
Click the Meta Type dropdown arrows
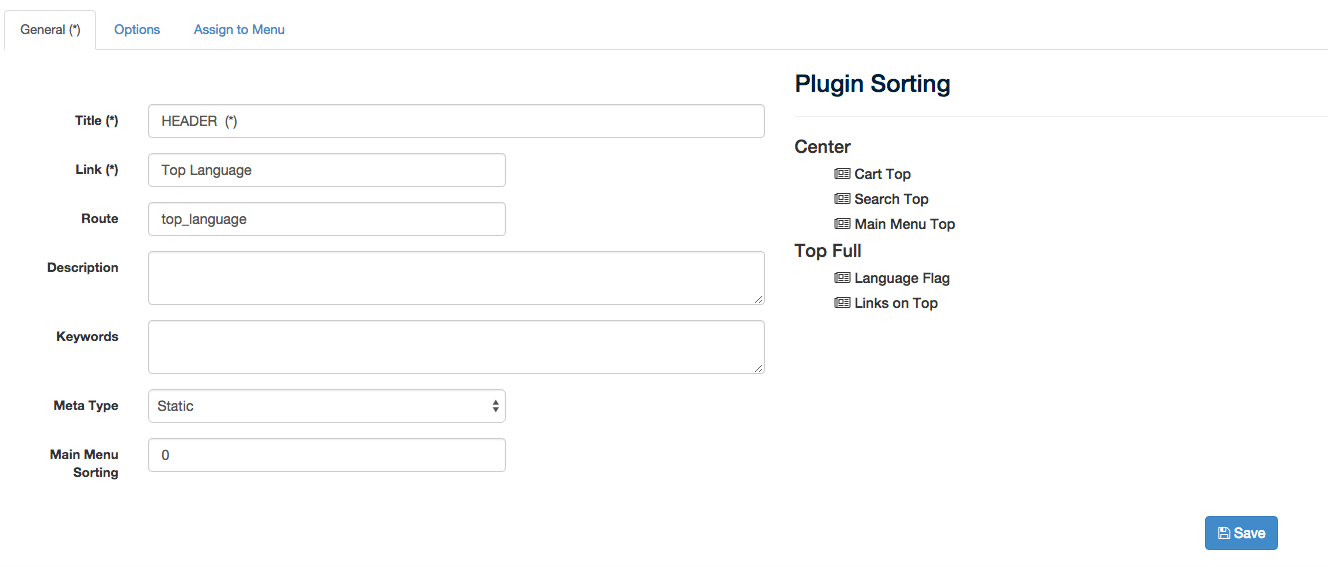pyautogui.click(x=495, y=406)
